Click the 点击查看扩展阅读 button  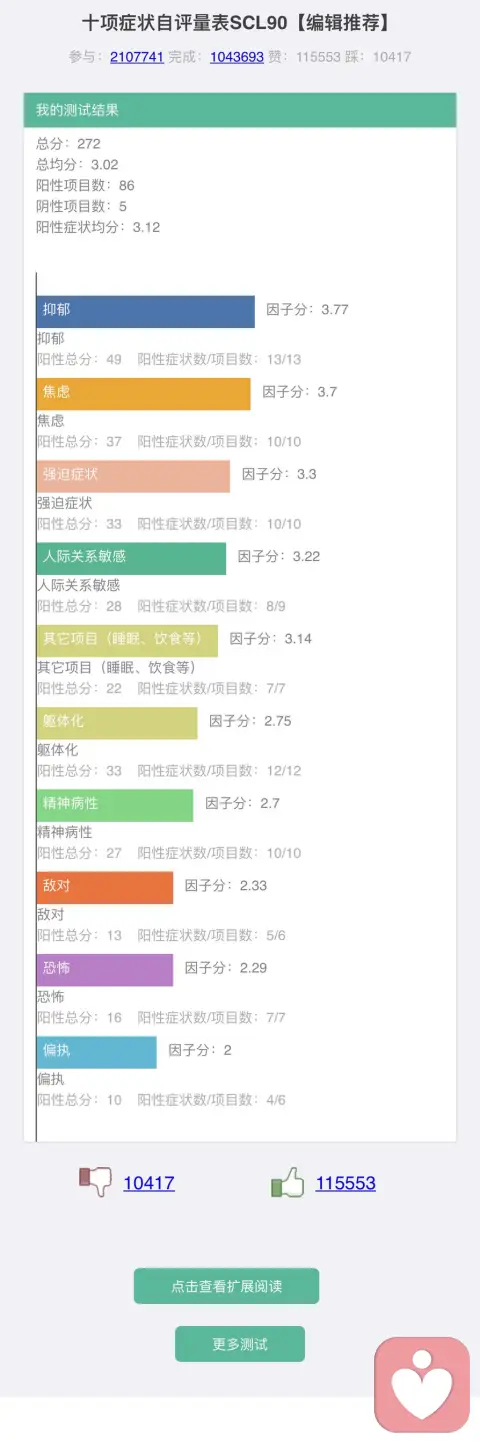226,1286
